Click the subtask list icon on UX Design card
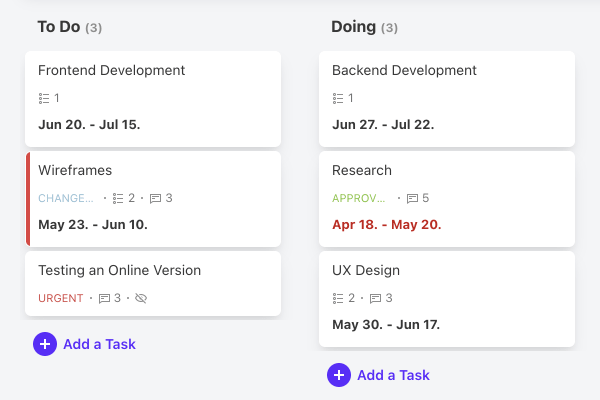 point(338,298)
